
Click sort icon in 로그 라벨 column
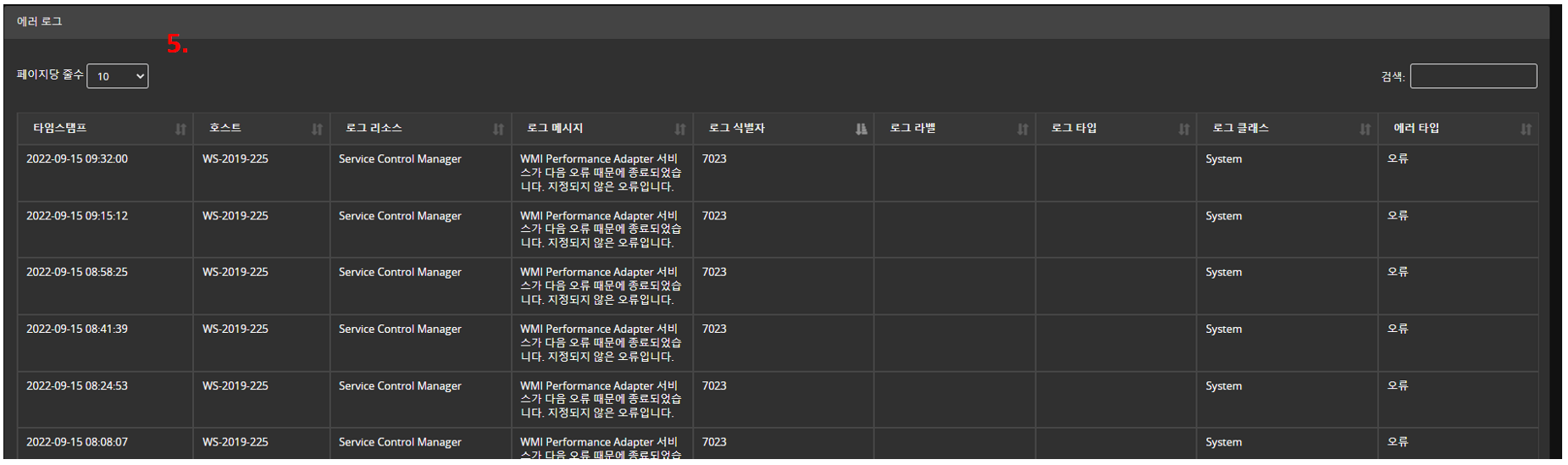click(x=1022, y=130)
